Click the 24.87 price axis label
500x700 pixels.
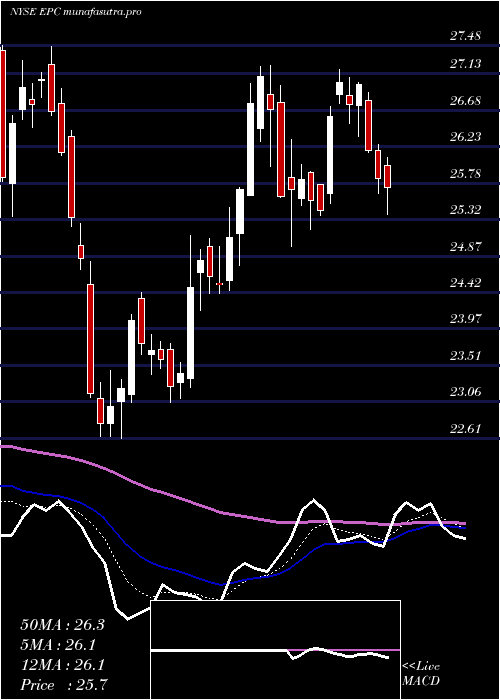465,246
